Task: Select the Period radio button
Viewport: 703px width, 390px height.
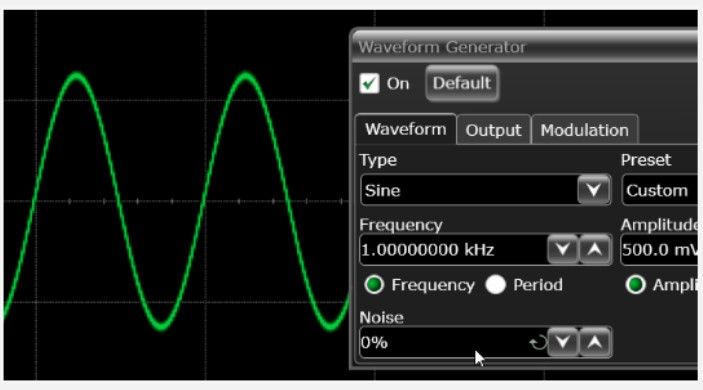Action: point(495,285)
